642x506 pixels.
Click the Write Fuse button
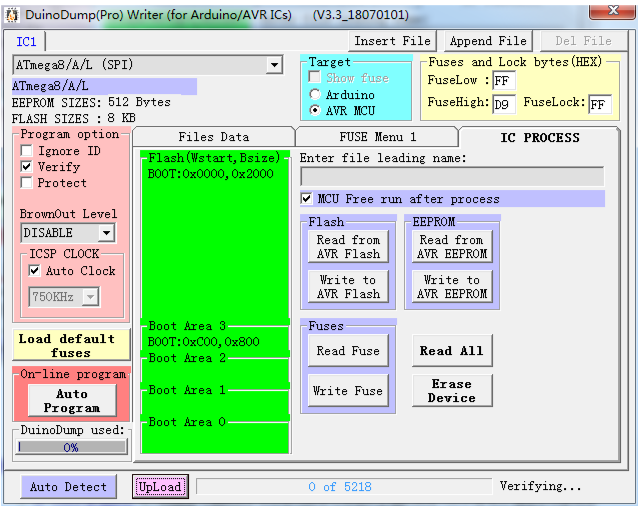348,391
